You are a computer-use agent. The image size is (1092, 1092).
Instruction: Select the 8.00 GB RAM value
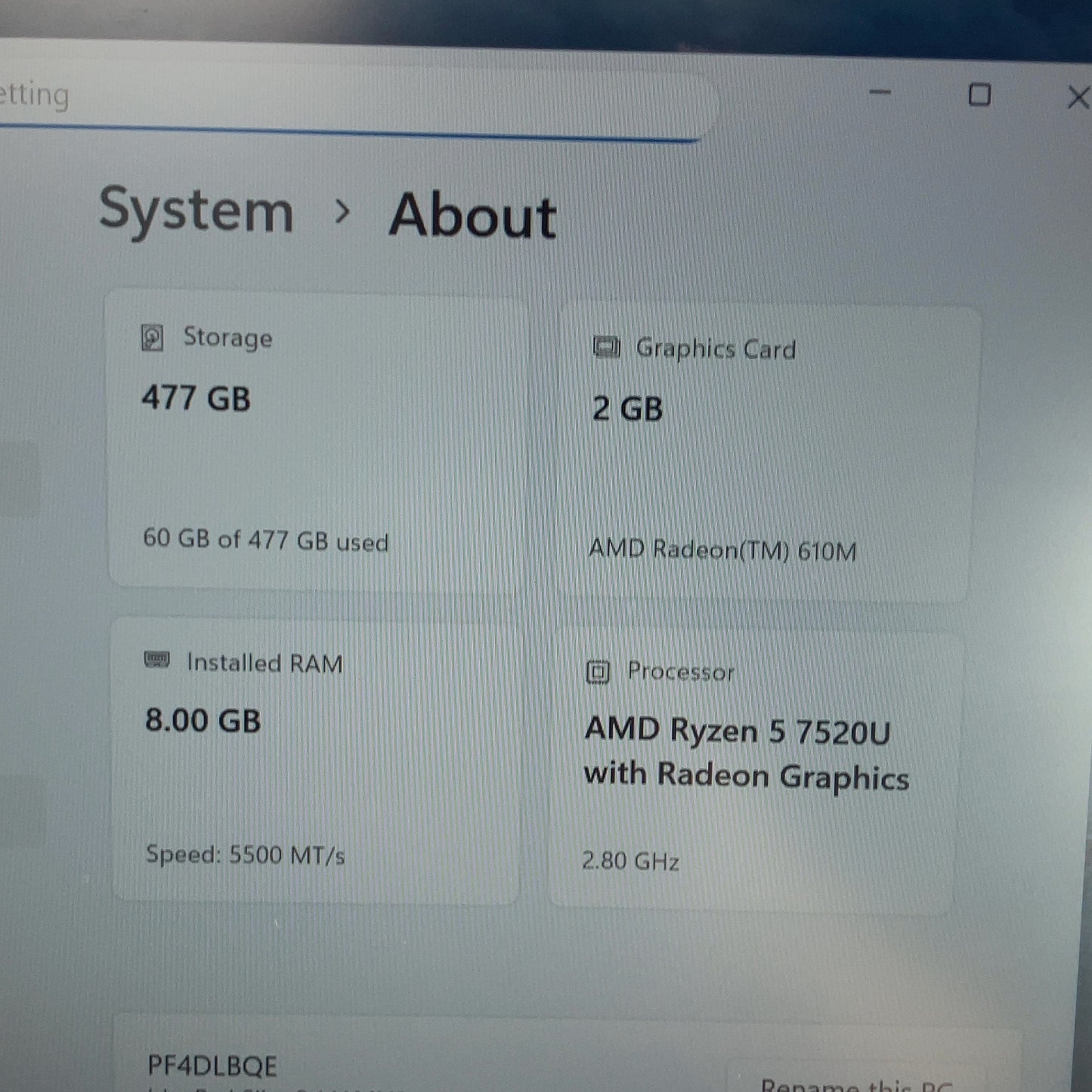[203, 720]
